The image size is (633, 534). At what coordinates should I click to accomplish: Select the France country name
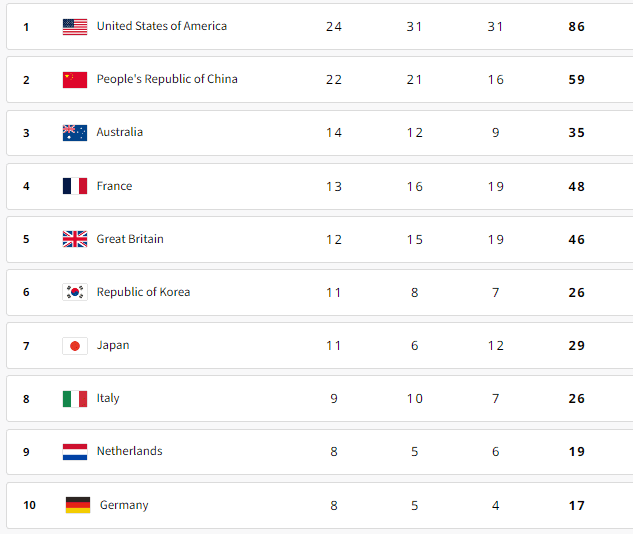114,186
